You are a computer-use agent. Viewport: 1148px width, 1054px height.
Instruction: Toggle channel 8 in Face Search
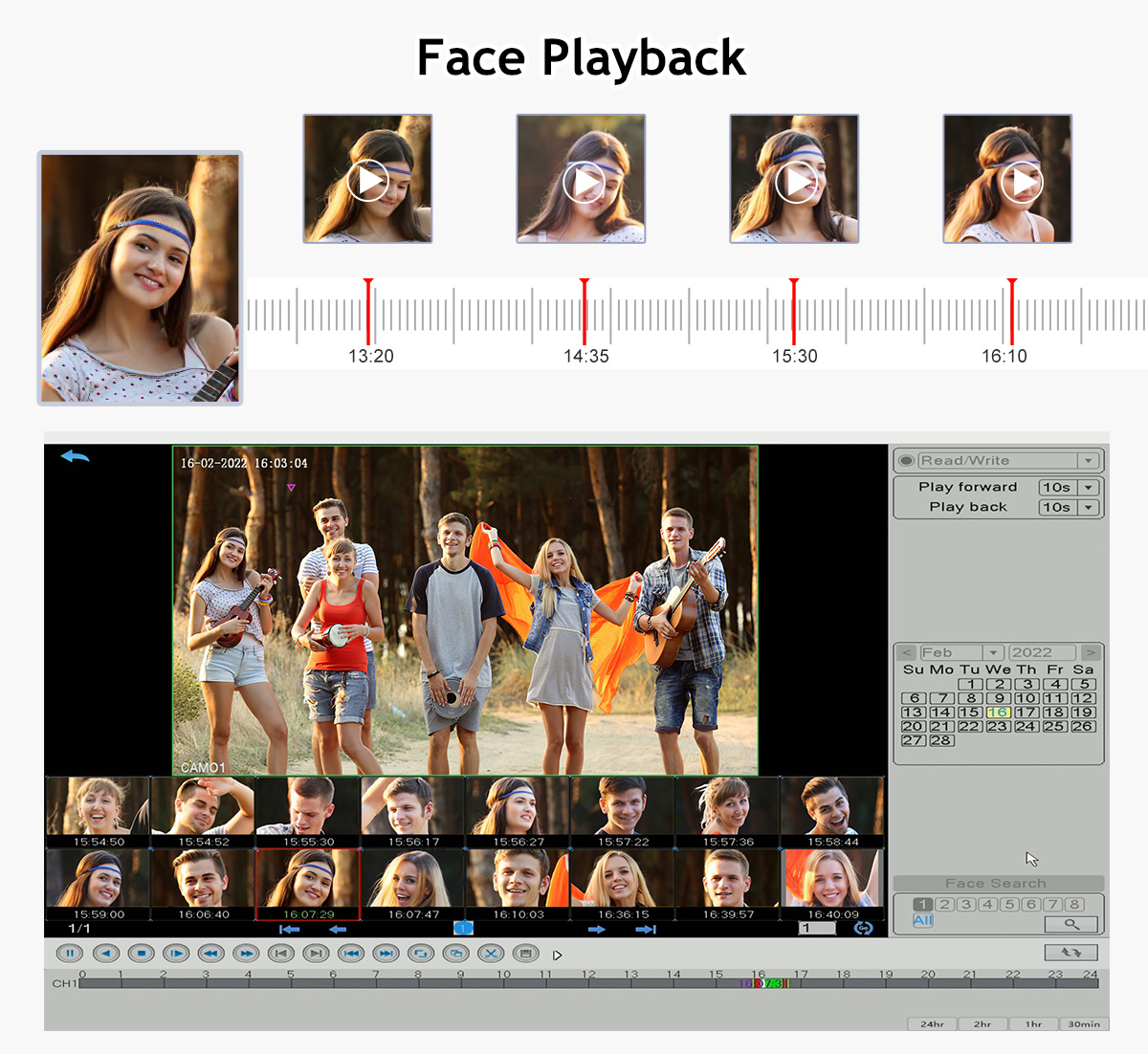pyautogui.click(x=1075, y=905)
